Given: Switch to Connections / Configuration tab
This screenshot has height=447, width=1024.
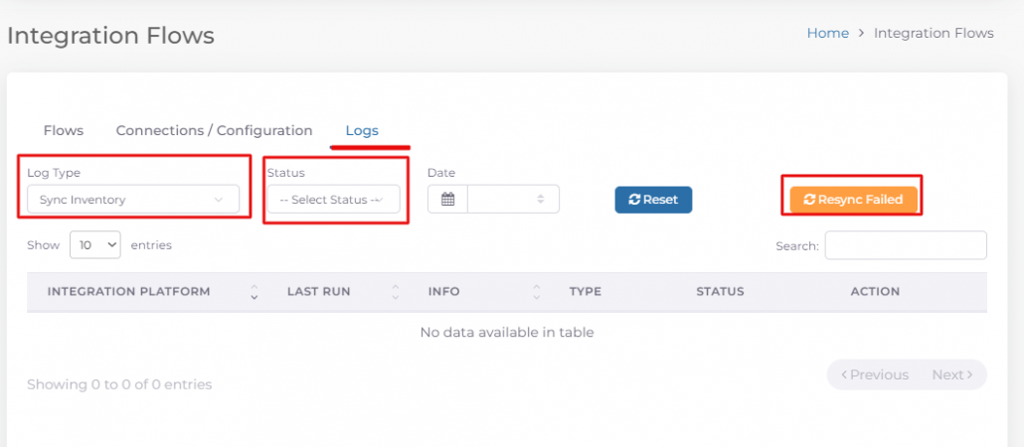Looking at the screenshot, I should click(x=214, y=131).
